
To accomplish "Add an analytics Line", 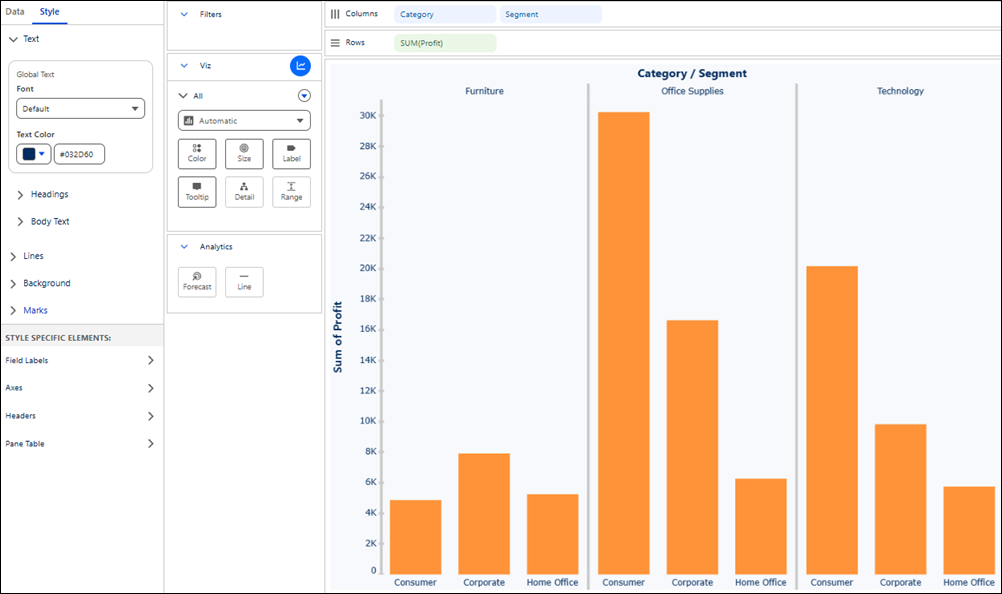I will 244,282.
